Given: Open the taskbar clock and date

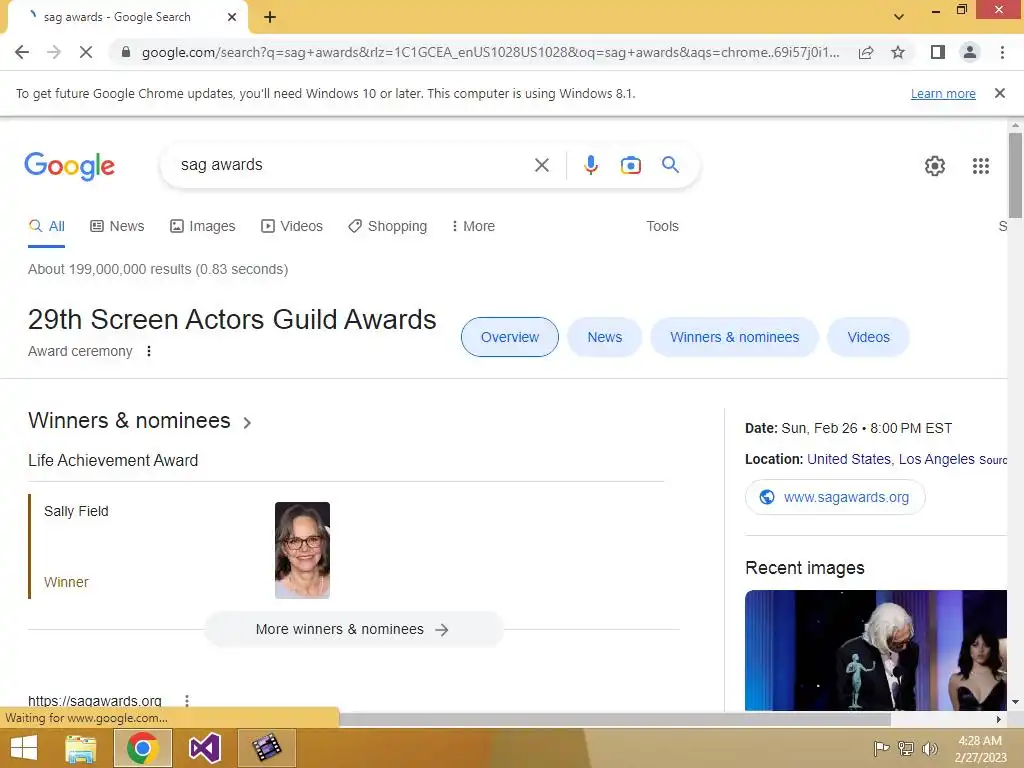Looking at the screenshot, I should click(980, 749).
